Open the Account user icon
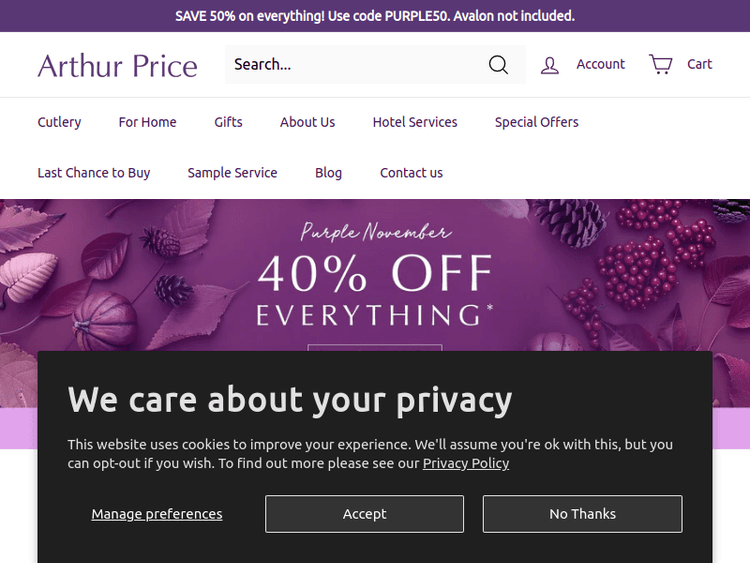750x563 pixels. click(550, 65)
